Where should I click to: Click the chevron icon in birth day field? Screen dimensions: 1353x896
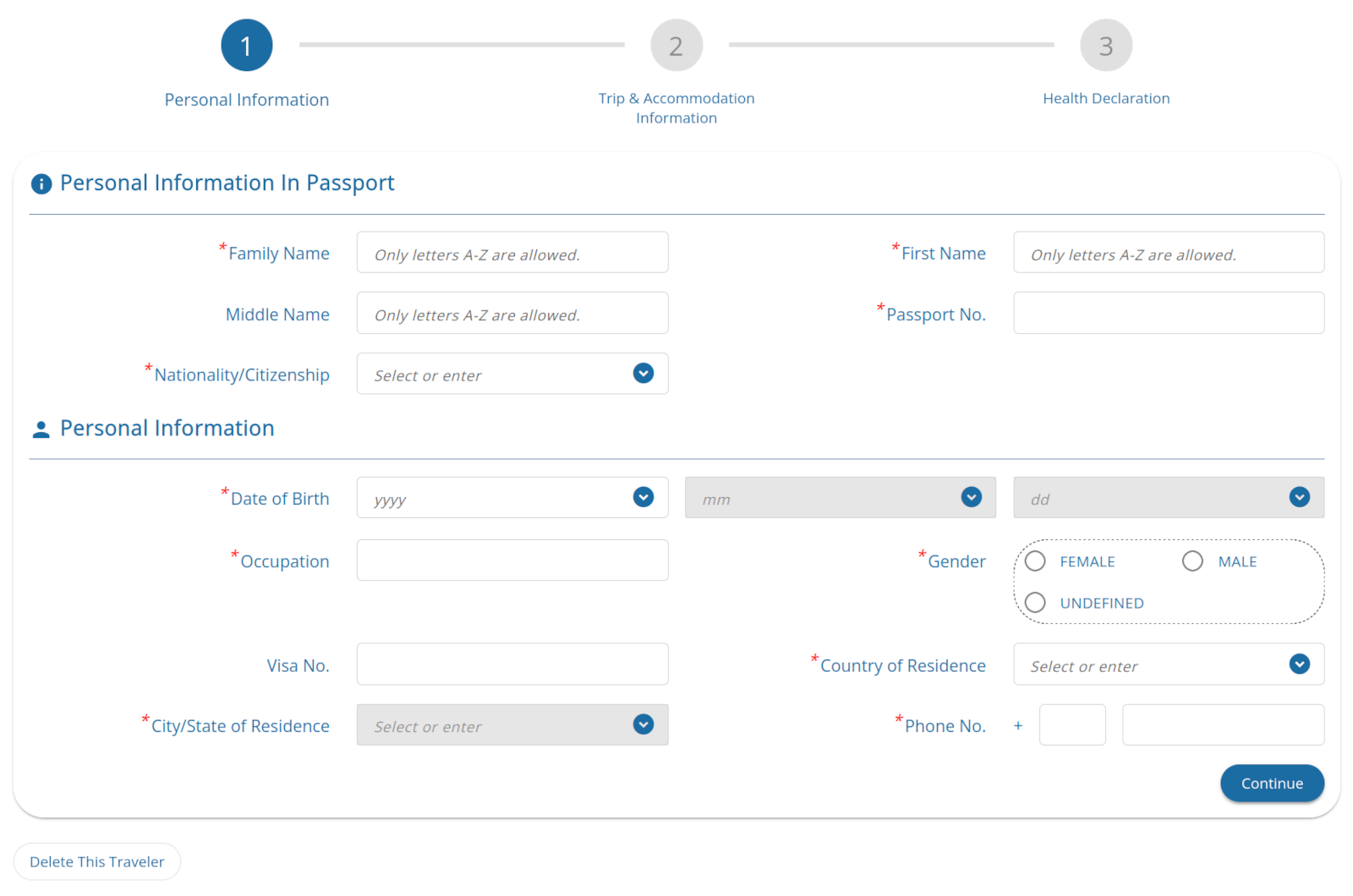pyautogui.click(x=1299, y=498)
